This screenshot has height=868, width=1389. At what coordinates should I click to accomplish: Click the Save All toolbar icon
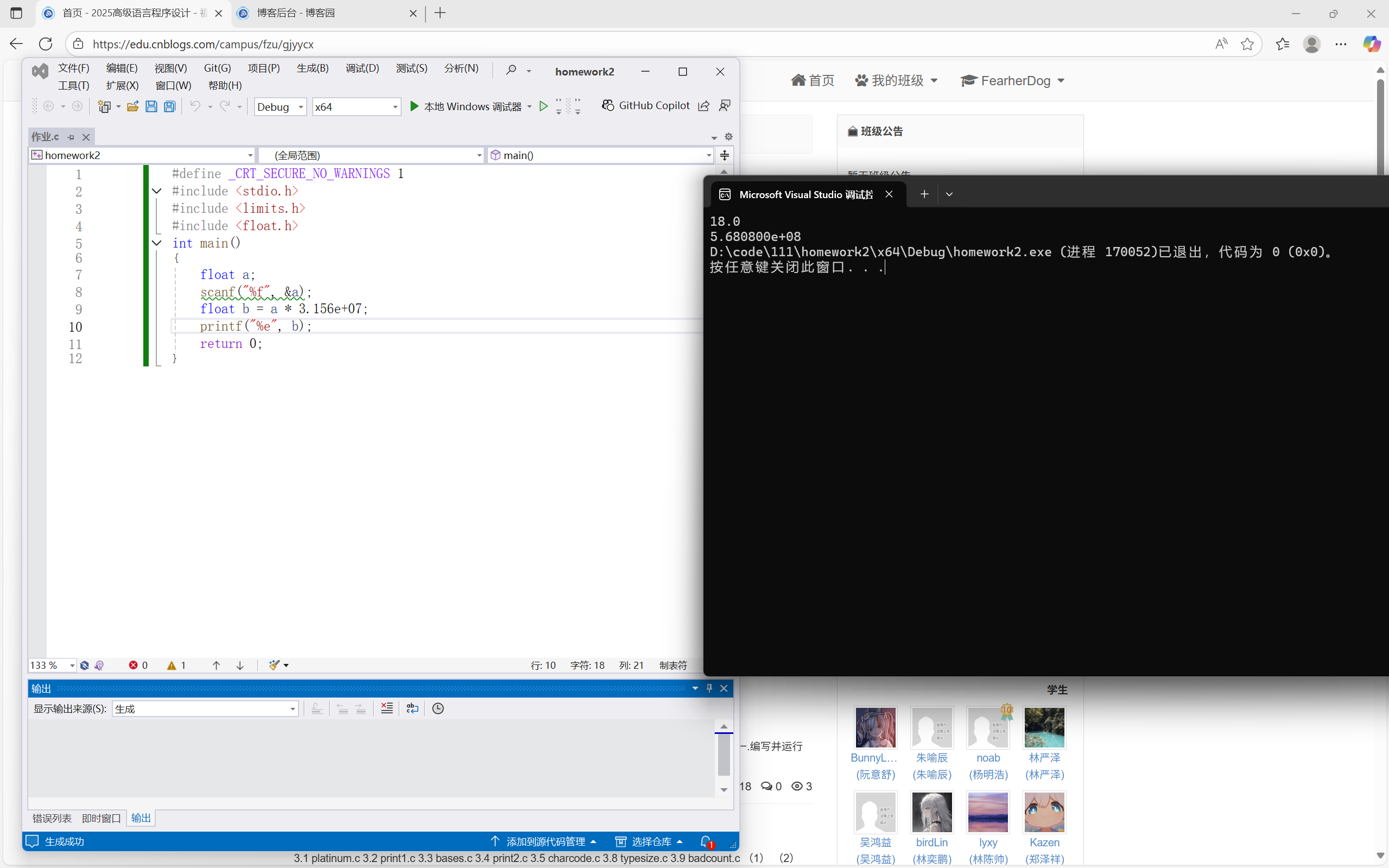click(170, 106)
